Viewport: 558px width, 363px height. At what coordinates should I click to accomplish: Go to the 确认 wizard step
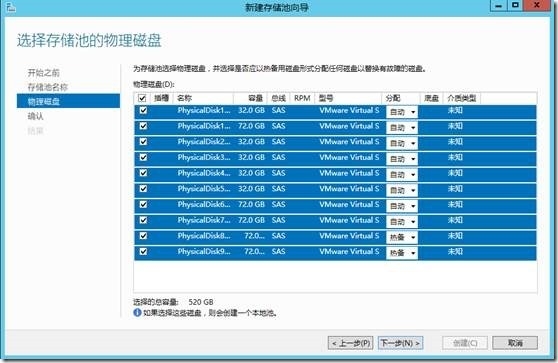click(x=36, y=116)
